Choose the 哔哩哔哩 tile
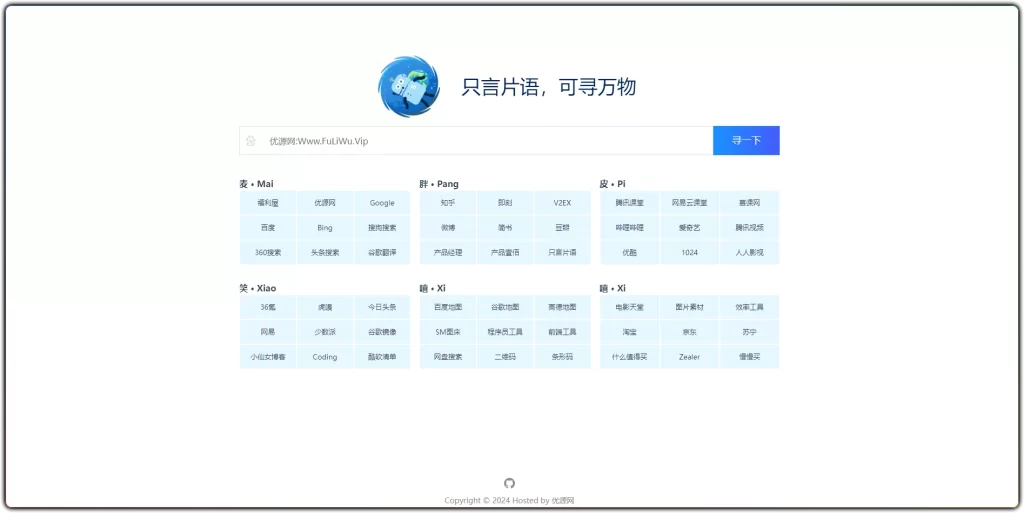The width and height of the screenshot is (1024, 513). click(630, 228)
